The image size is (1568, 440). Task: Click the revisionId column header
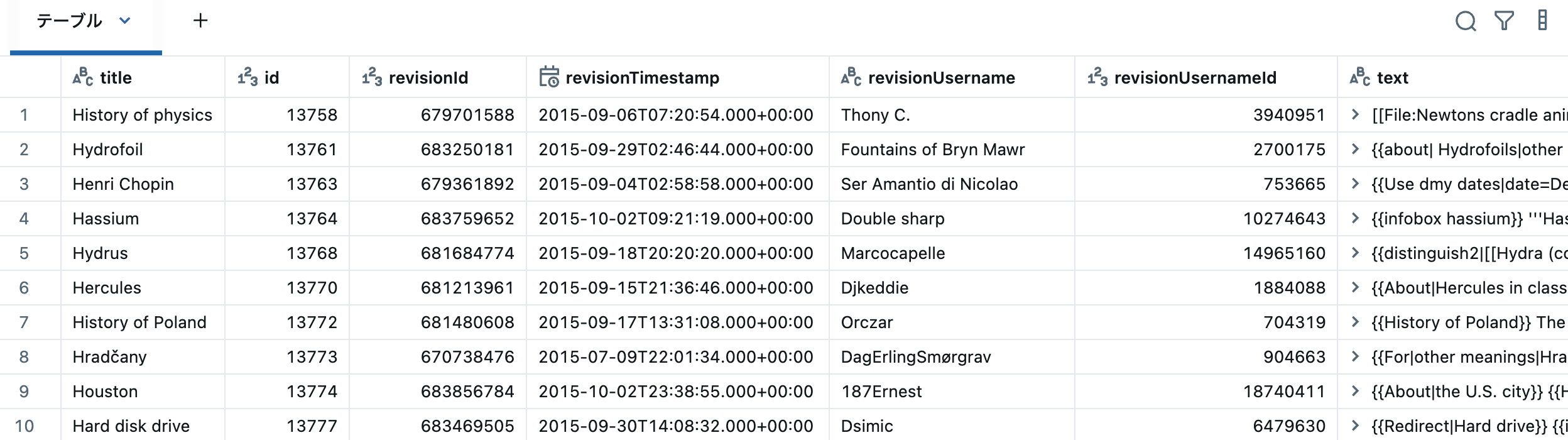click(438, 77)
